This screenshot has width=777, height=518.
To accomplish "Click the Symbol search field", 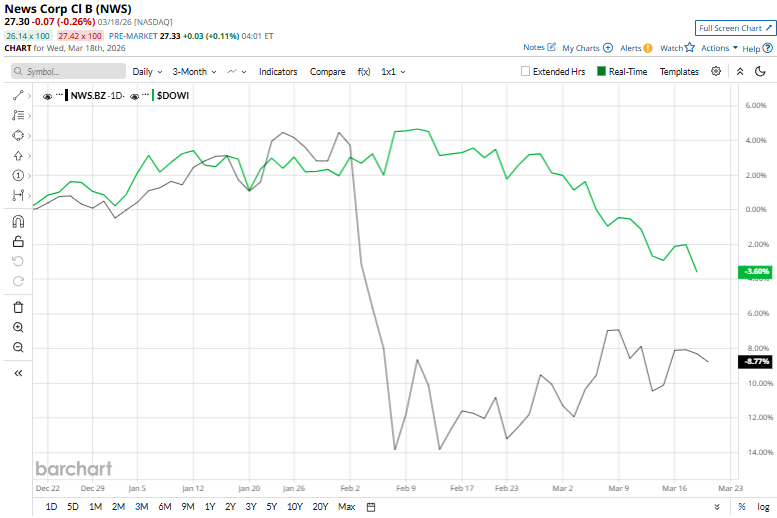I will 68,72.
